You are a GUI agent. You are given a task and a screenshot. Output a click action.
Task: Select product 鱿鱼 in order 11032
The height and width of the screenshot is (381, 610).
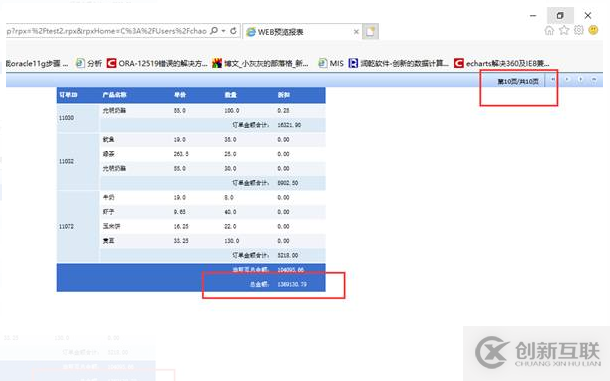click(109, 139)
